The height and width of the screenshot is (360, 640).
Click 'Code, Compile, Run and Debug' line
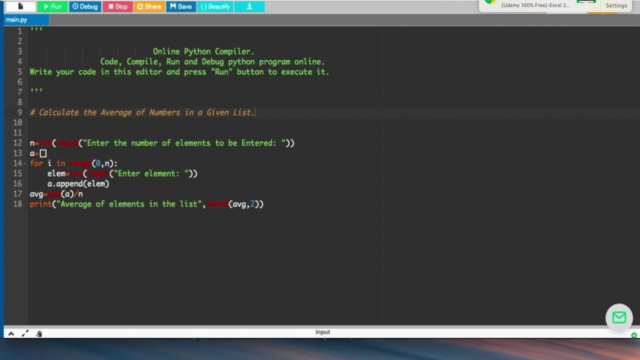[212, 62]
